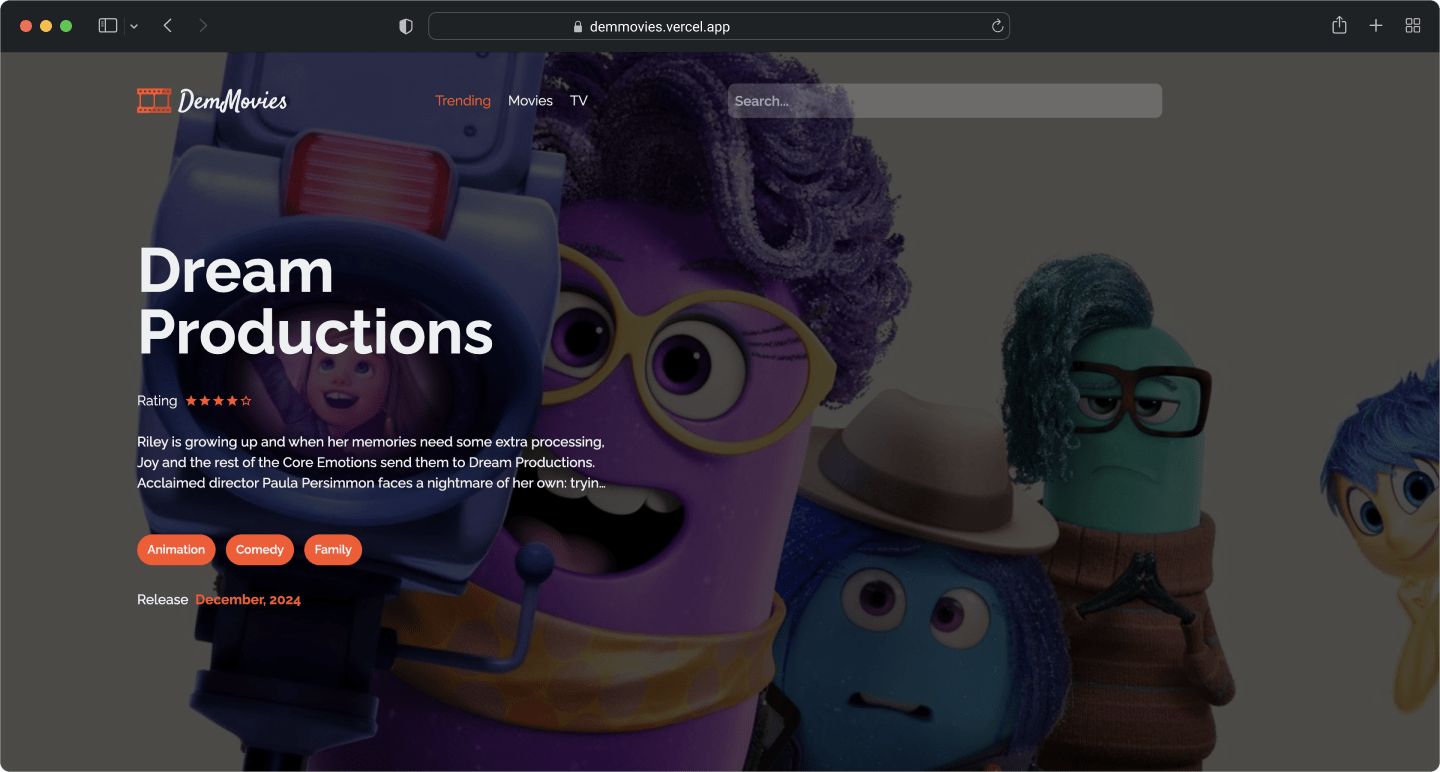
Task: Open the Safari share icon
Action: coord(1339,26)
